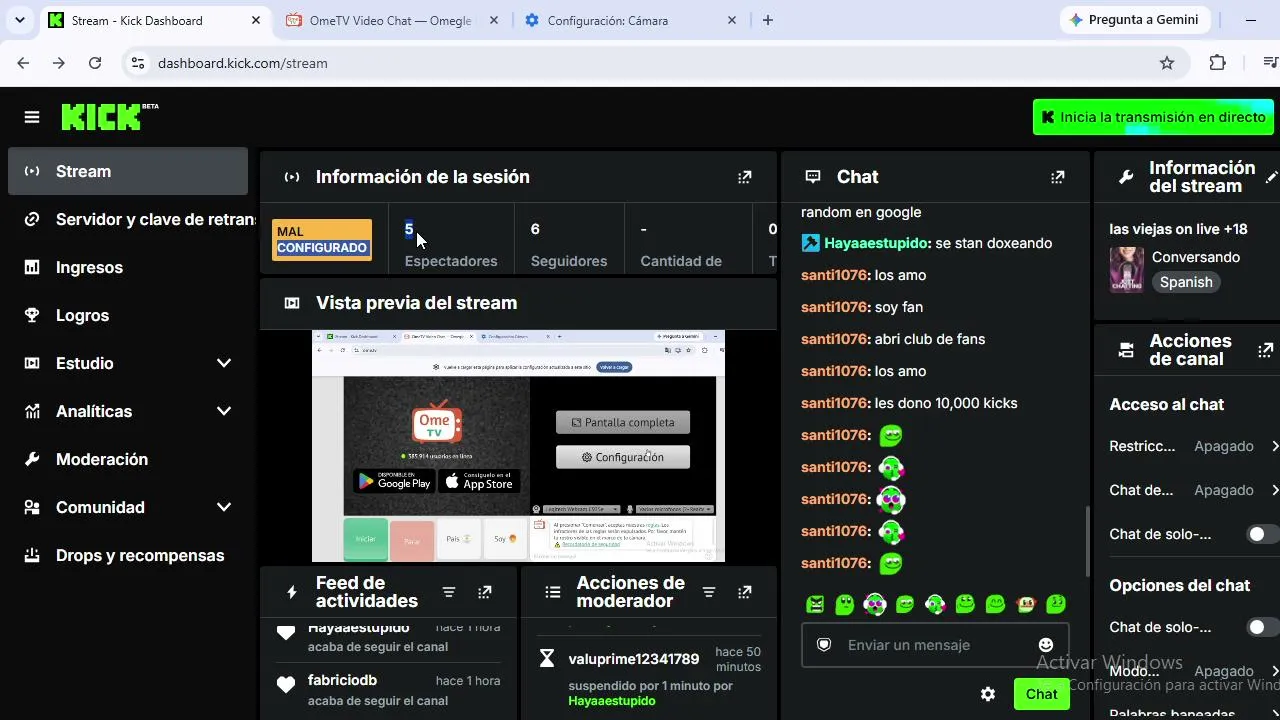Image resolution: width=1280 pixels, height=720 pixels.
Task: Switch to the Configuración: Cámara tab
Action: click(629, 20)
